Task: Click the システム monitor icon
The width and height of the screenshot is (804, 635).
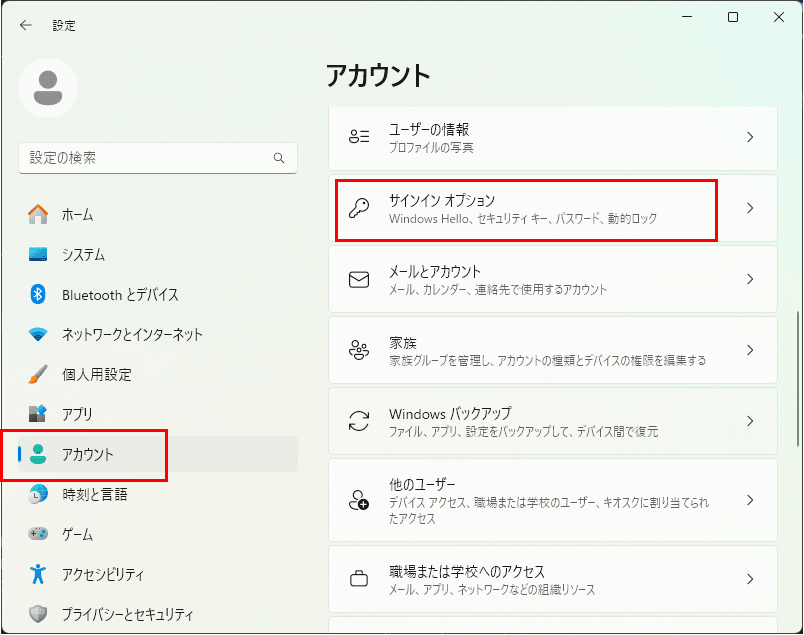Action: (38, 254)
